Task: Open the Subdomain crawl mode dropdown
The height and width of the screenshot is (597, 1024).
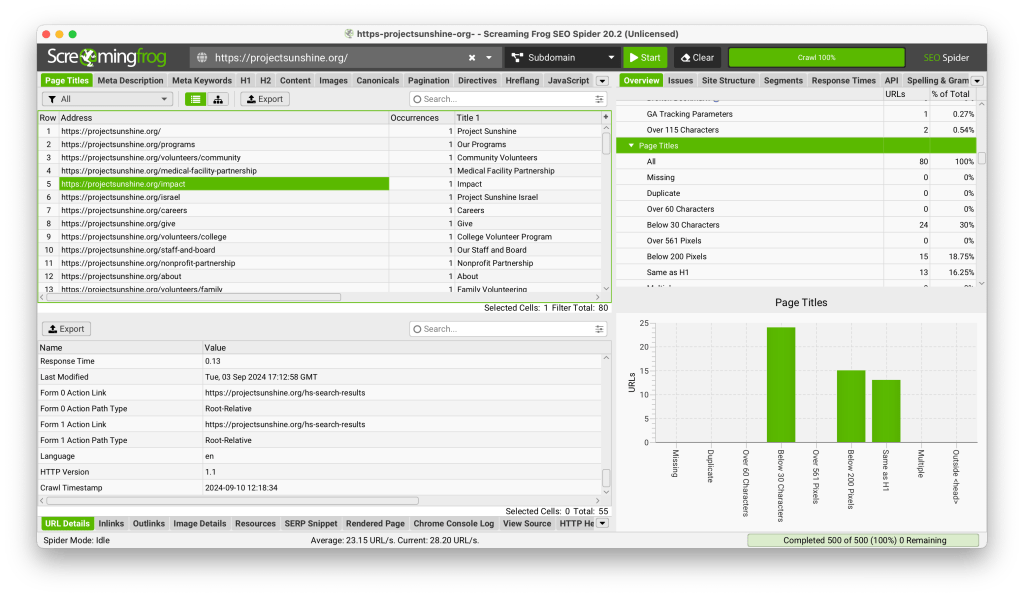Action: click(561, 58)
